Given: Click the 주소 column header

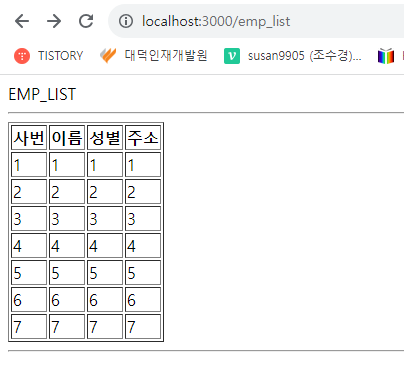Looking at the screenshot, I should click(x=143, y=138).
